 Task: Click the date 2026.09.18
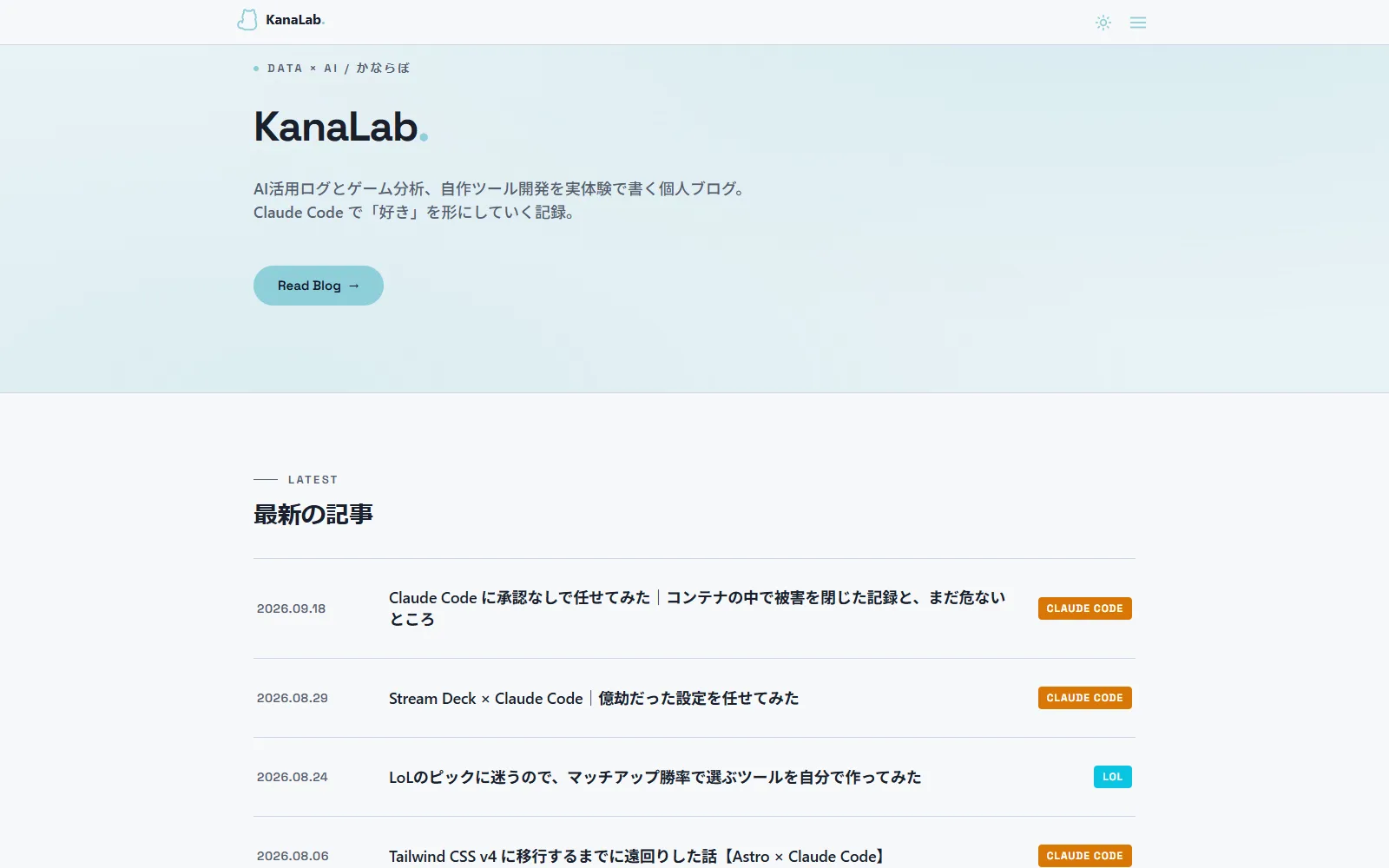click(x=292, y=608)
